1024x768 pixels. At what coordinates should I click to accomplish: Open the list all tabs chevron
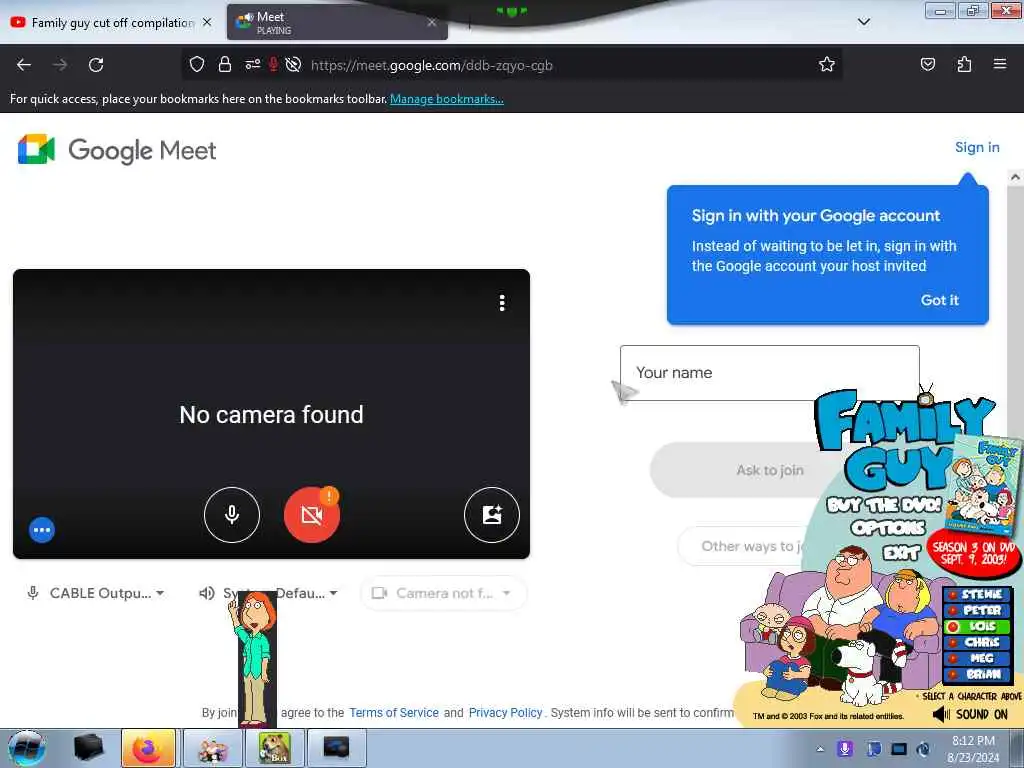[863, 22]
